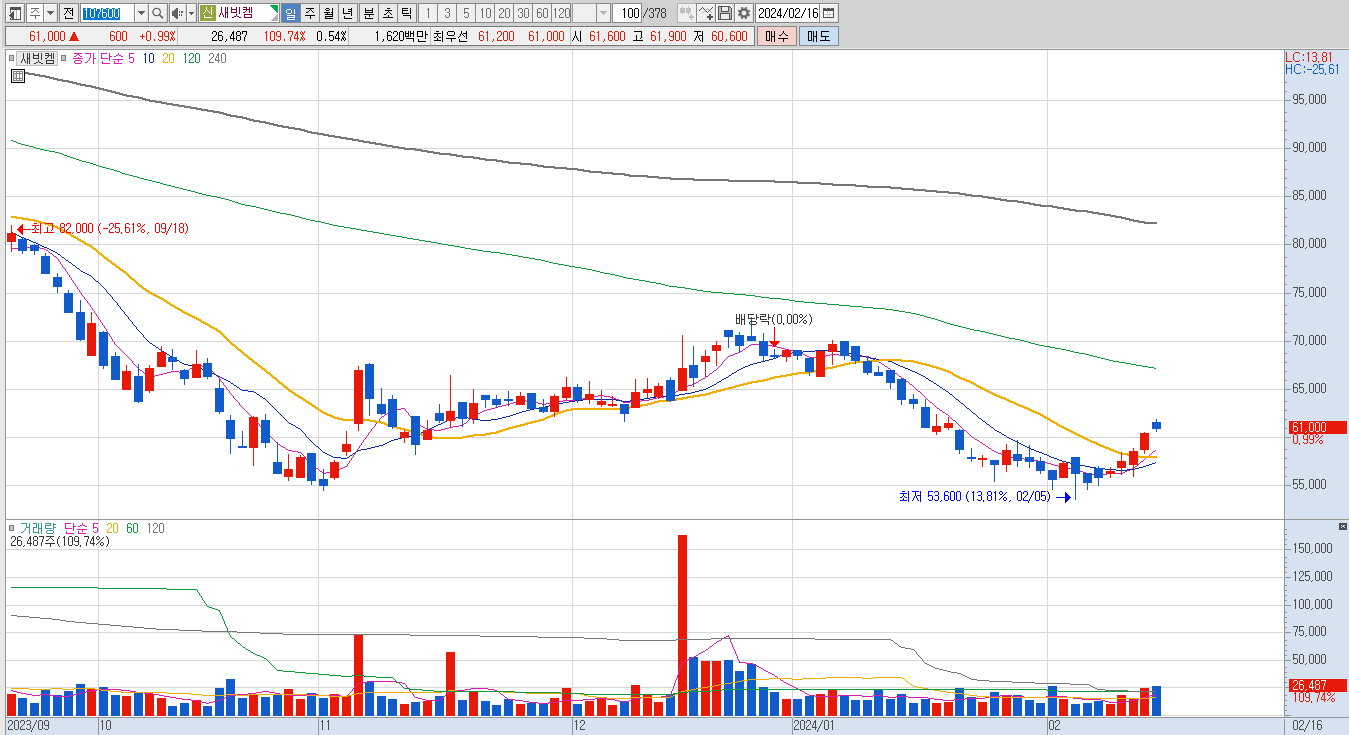1349x735 pixels.
Task: Select the 10 interval button
Action: [x=485, y=13]
